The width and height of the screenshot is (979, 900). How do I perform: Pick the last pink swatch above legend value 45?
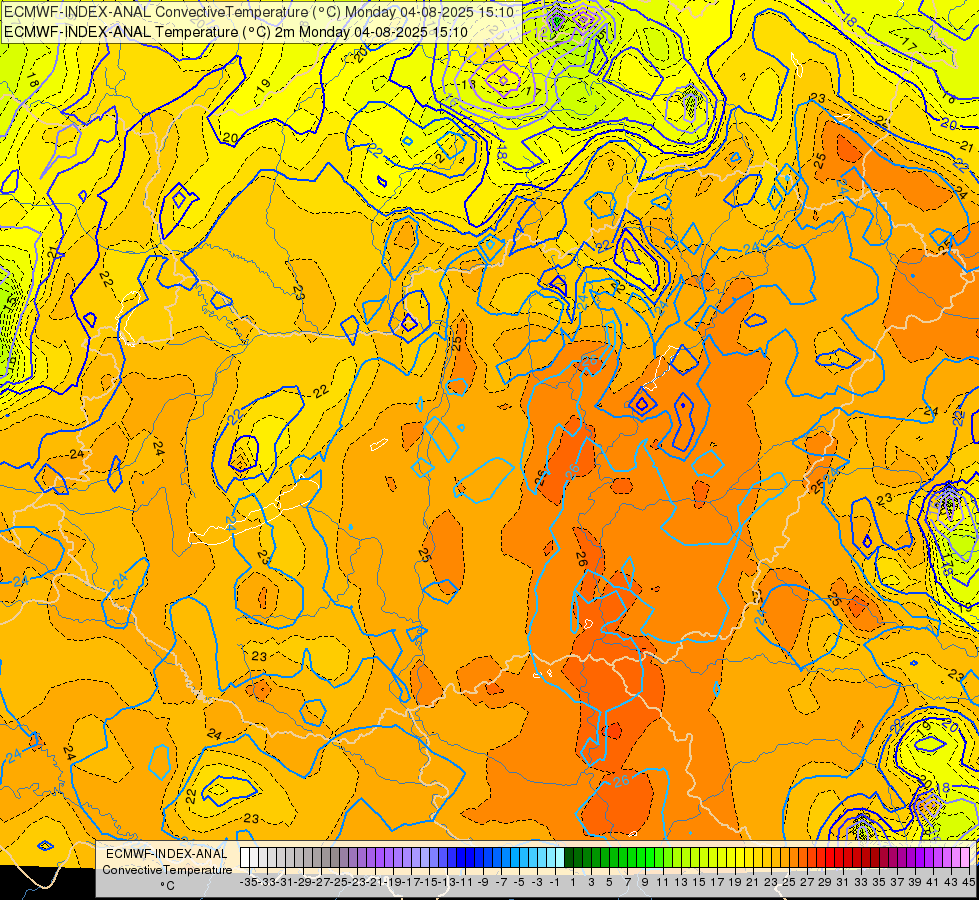tap(964, 858)
